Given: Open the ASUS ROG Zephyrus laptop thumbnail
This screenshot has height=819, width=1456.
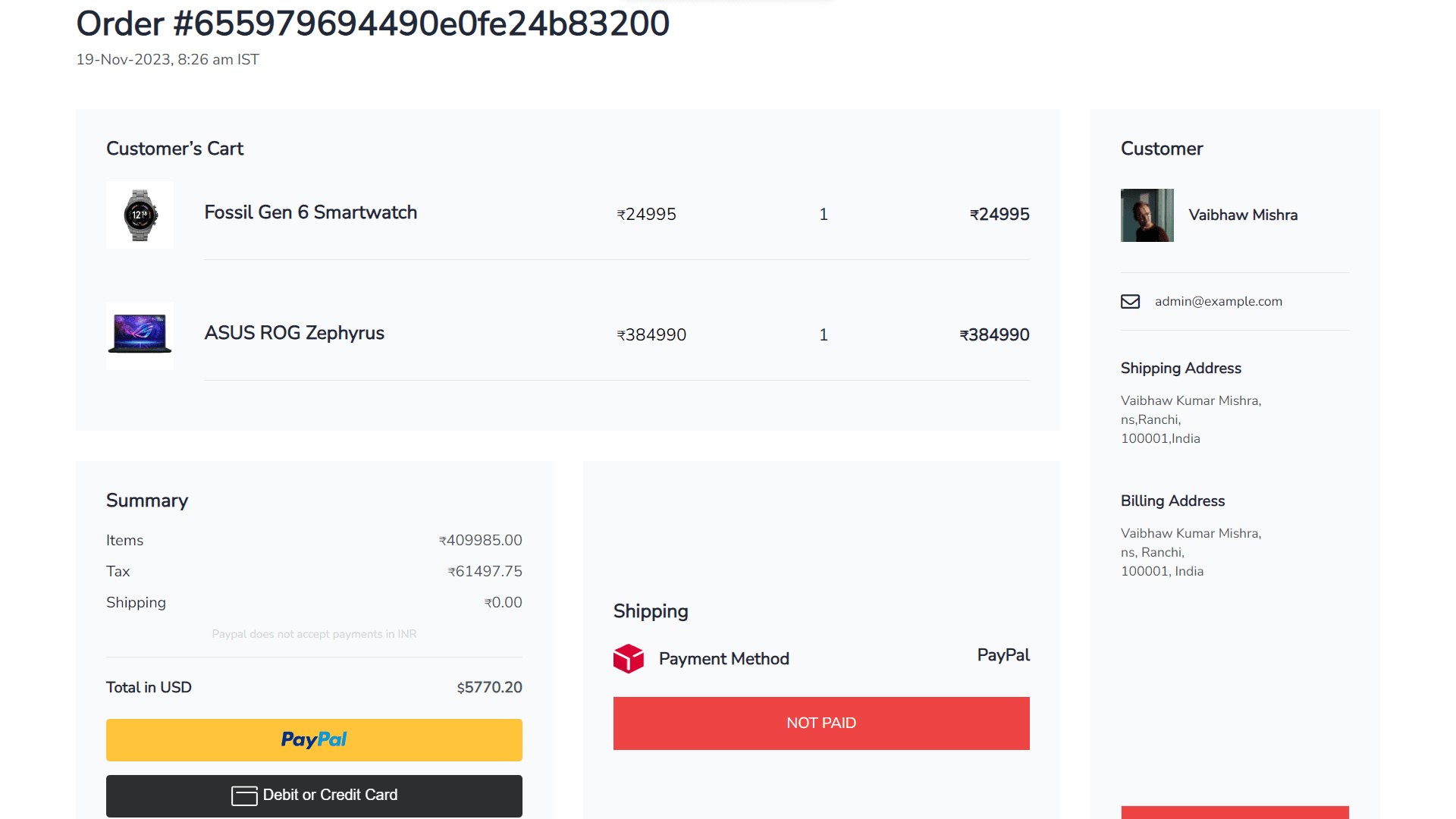Looking at the screenshot, I should click(x=140, y=336).
